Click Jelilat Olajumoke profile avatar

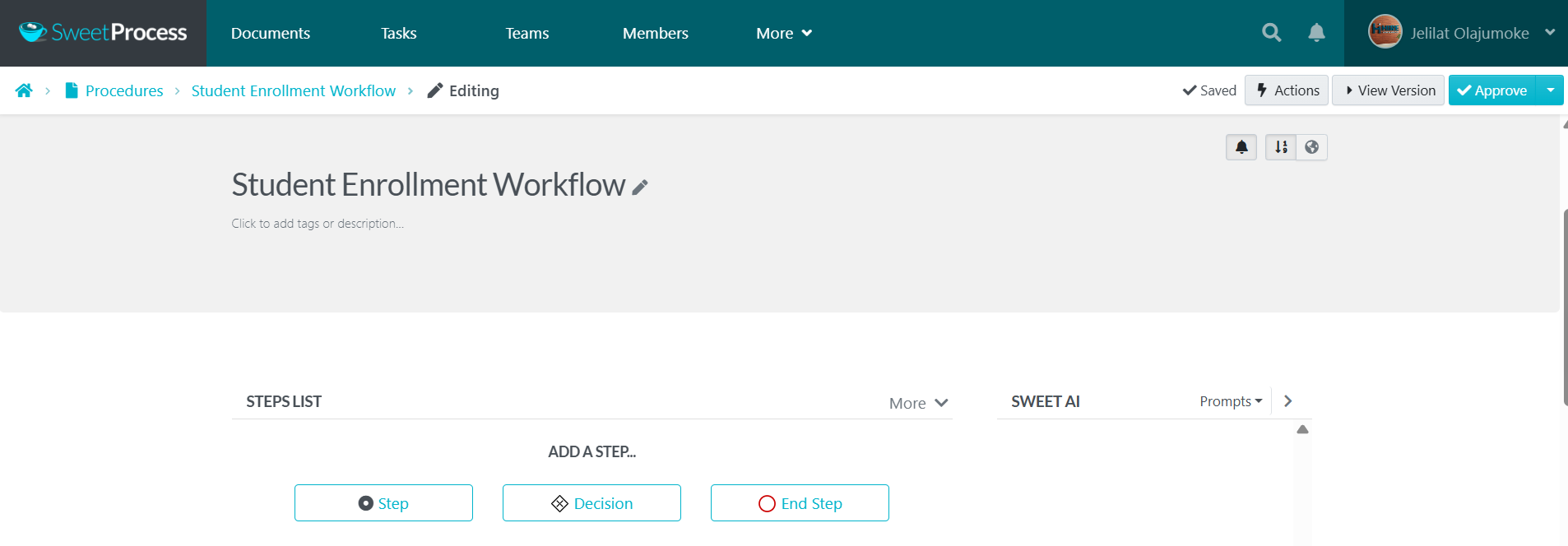1385,32
